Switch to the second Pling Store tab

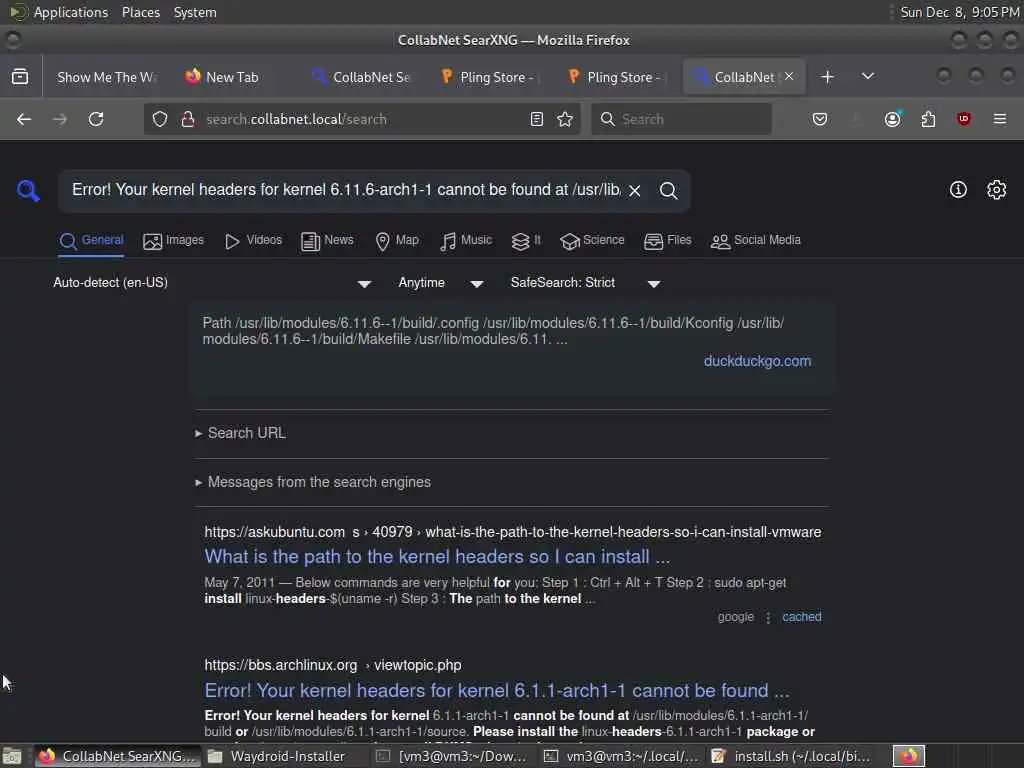(x=616, y=77)
